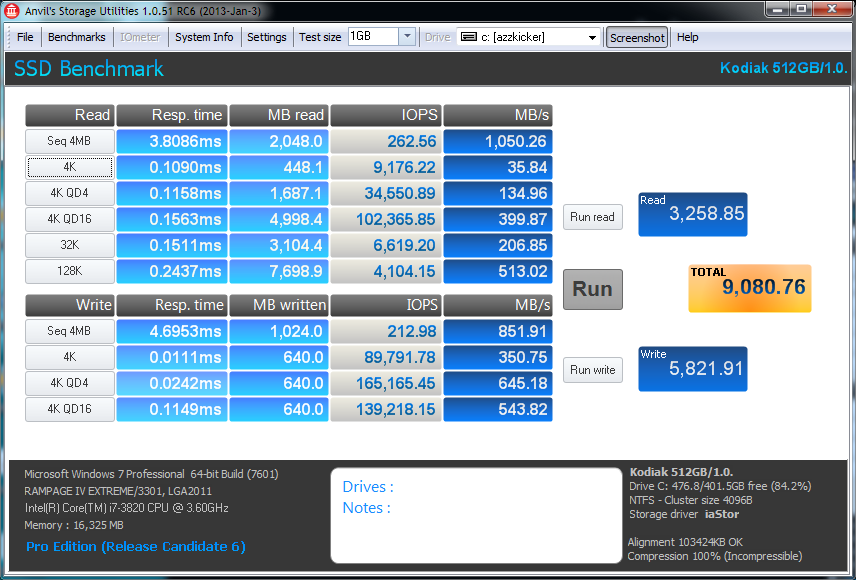Click the drive icon beside c: [azzkicker]

(x=469, y=37)
